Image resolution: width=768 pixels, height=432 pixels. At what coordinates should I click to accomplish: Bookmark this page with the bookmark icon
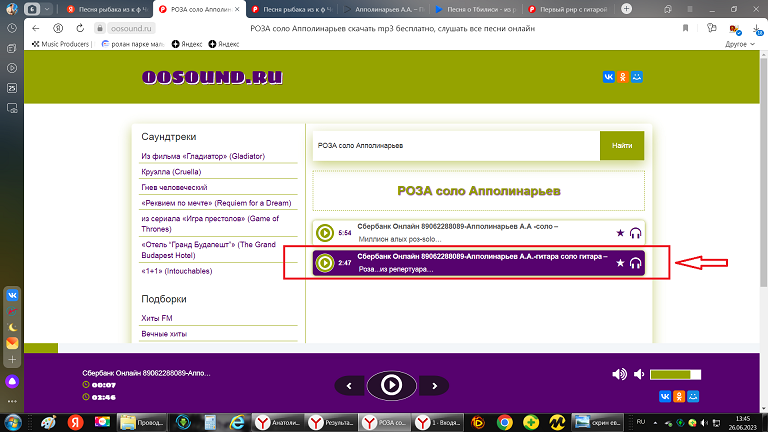tap(685, 28)
